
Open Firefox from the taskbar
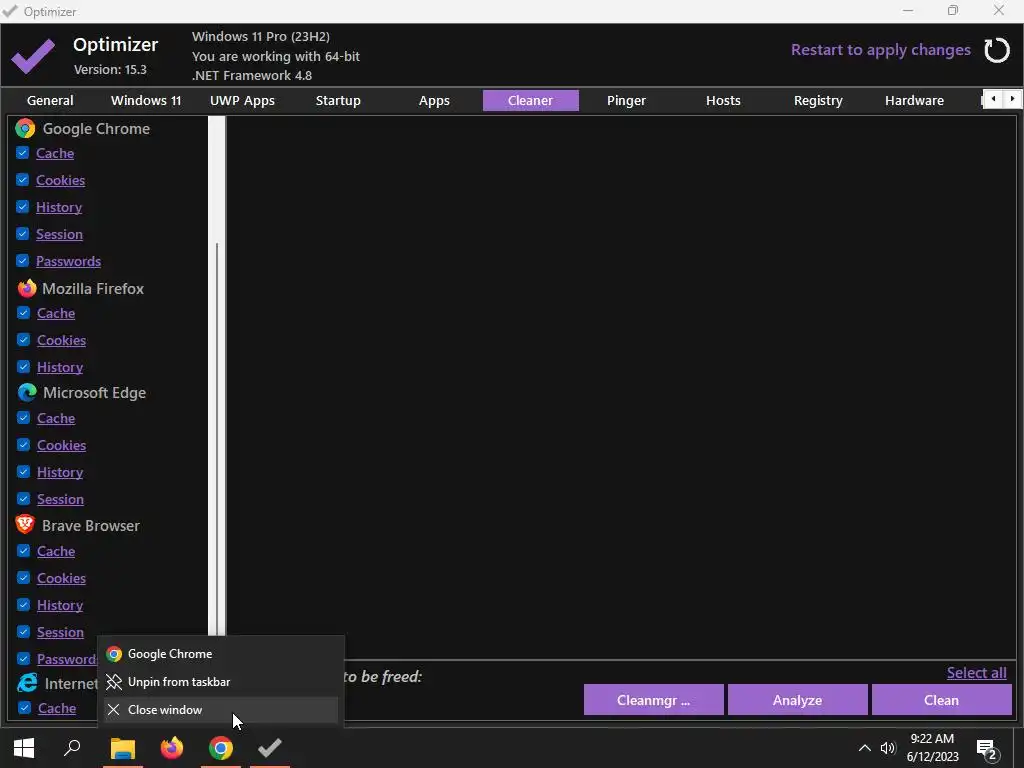click(172, 748)
